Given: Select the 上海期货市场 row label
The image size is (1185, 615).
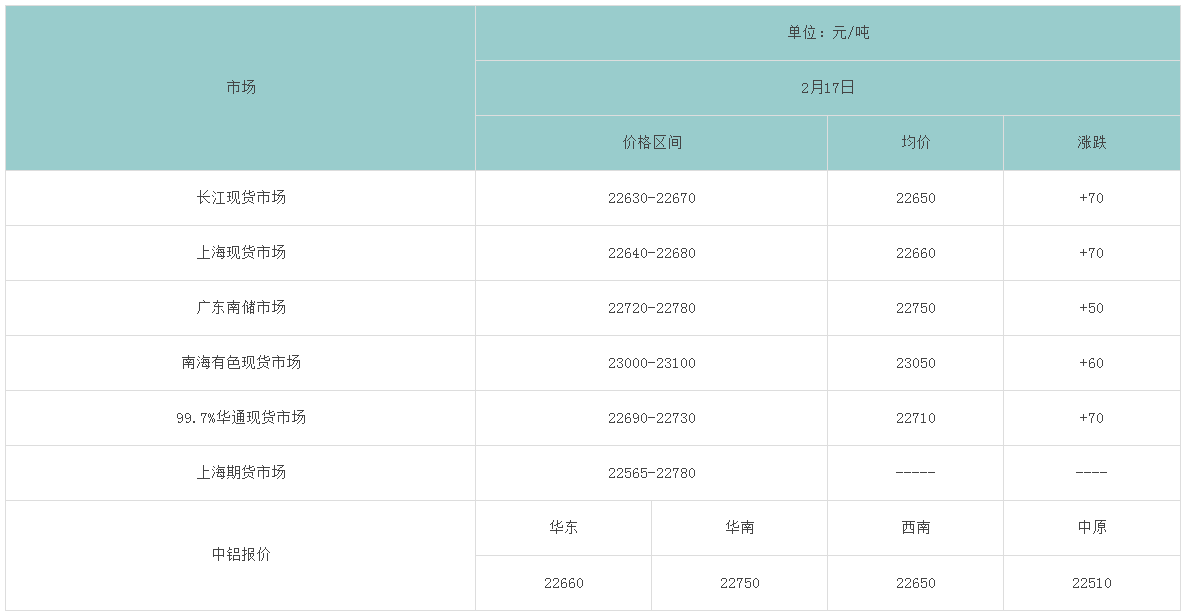Looking at the screenshot, I should (x=241, y=473).
